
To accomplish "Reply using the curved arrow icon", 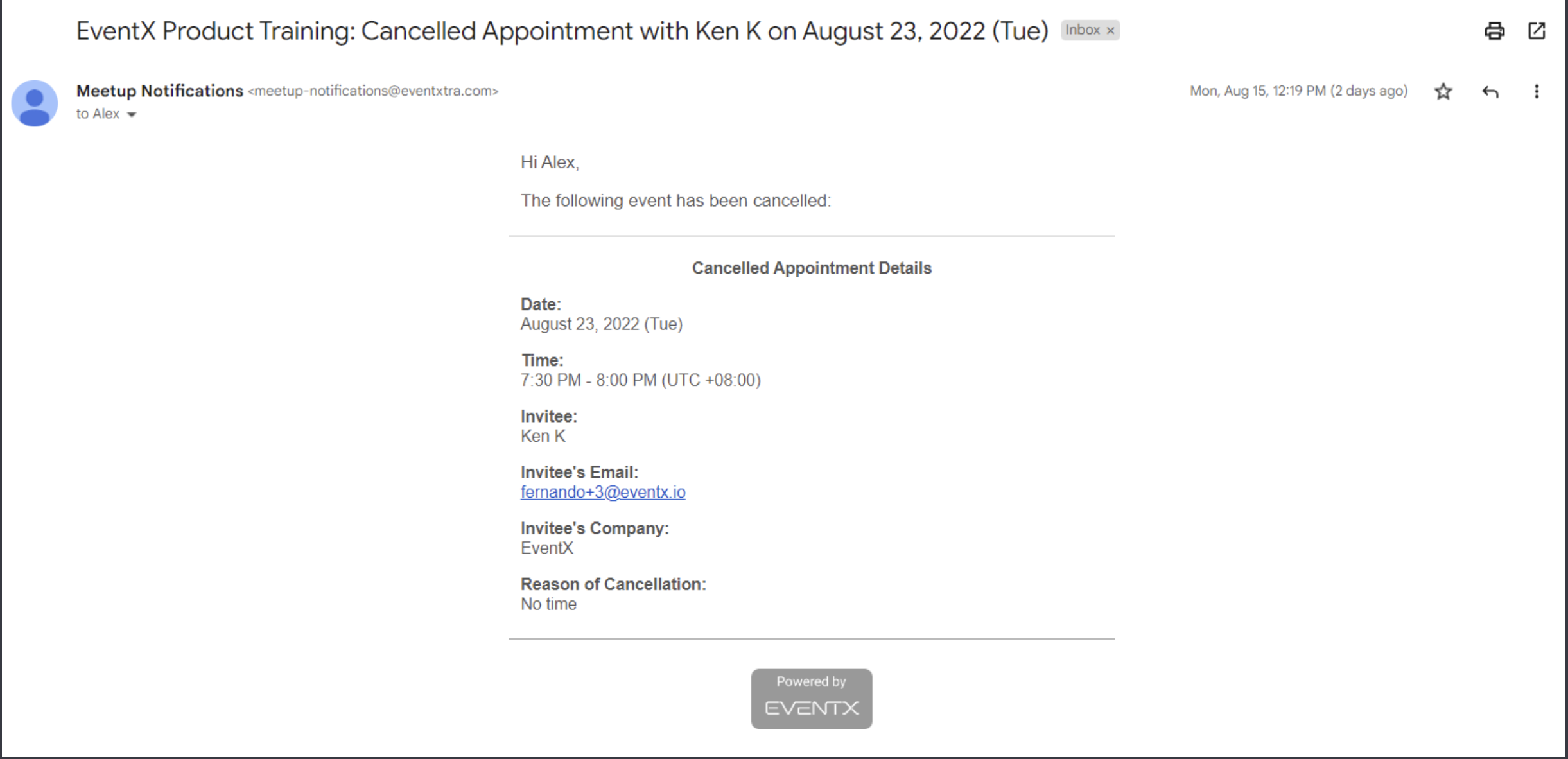I will [1490, 92].
